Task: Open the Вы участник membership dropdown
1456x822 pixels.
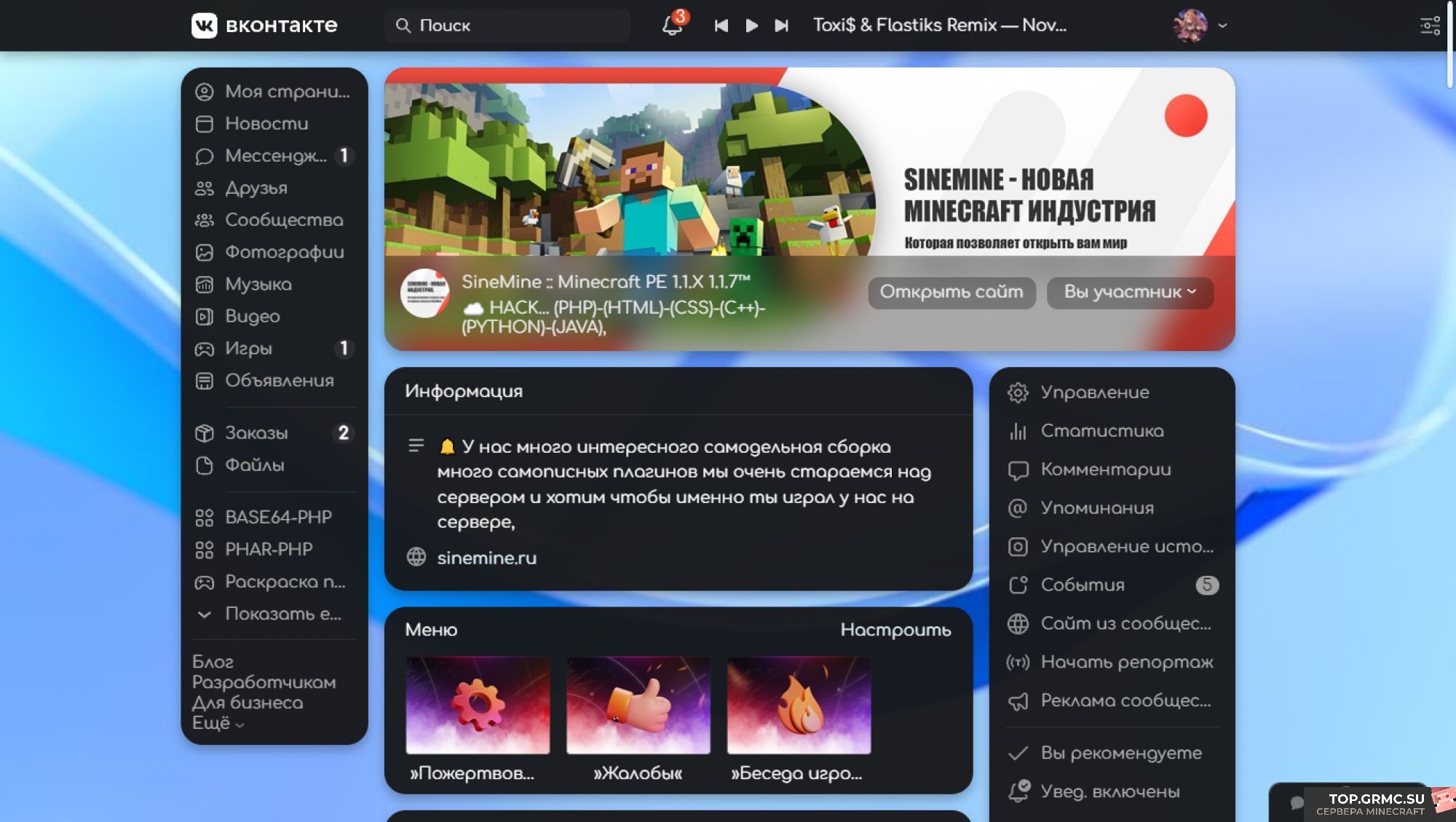Action: (1130, 293)
